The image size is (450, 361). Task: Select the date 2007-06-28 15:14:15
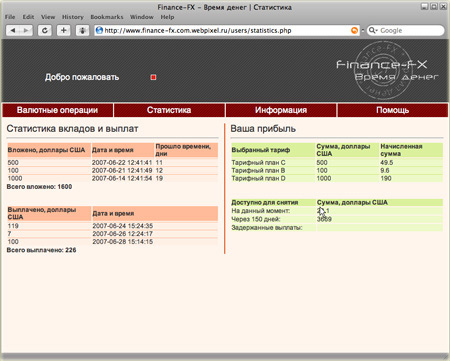[123, 242]
